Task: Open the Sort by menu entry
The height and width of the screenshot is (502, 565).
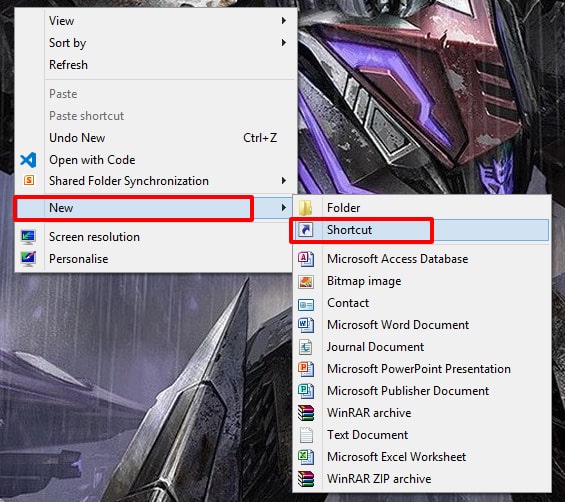Action: coord(156,43)
